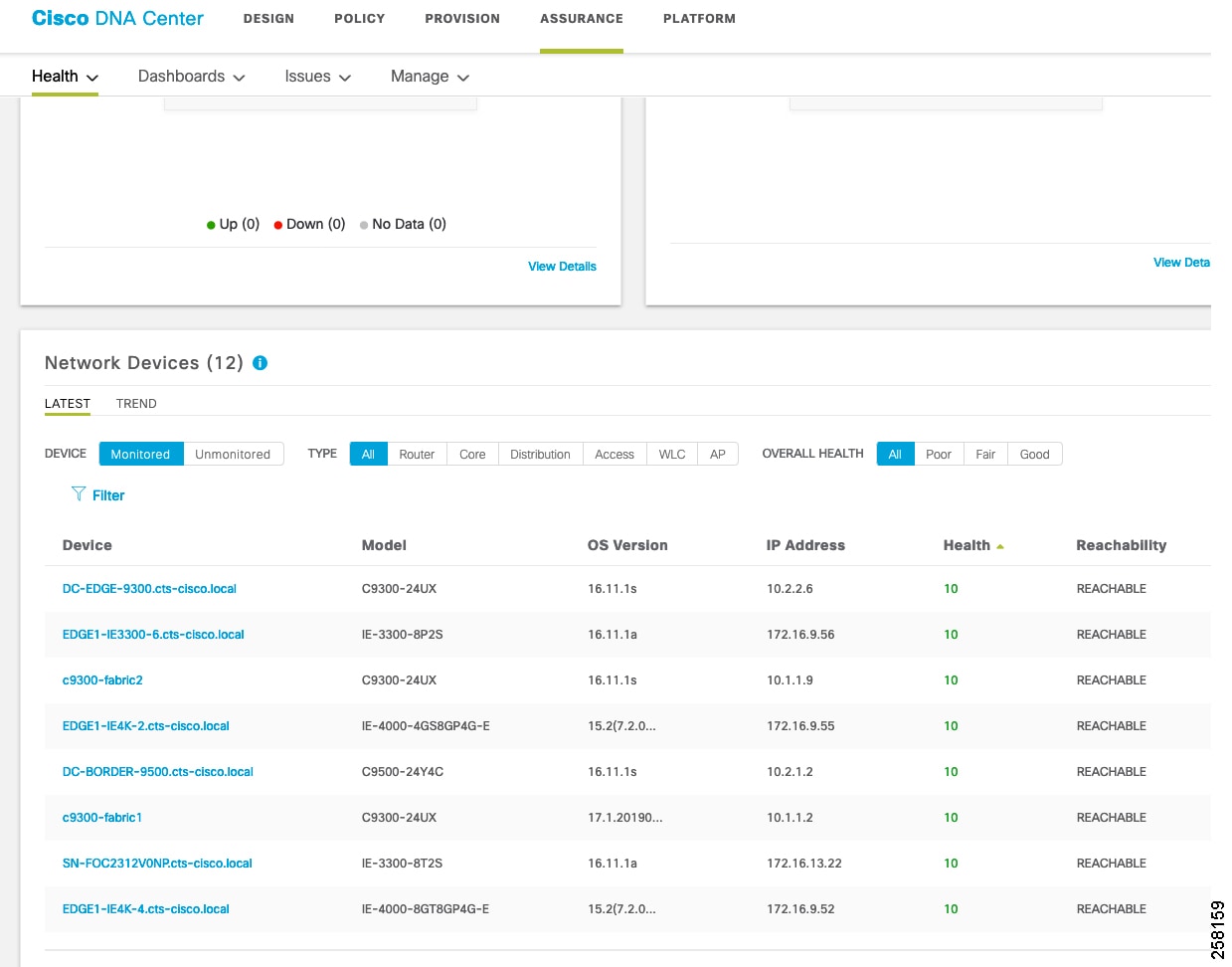The image size is (1232, 967).
Task: Click the Up (0) legend entry
Action: [233, 224]
